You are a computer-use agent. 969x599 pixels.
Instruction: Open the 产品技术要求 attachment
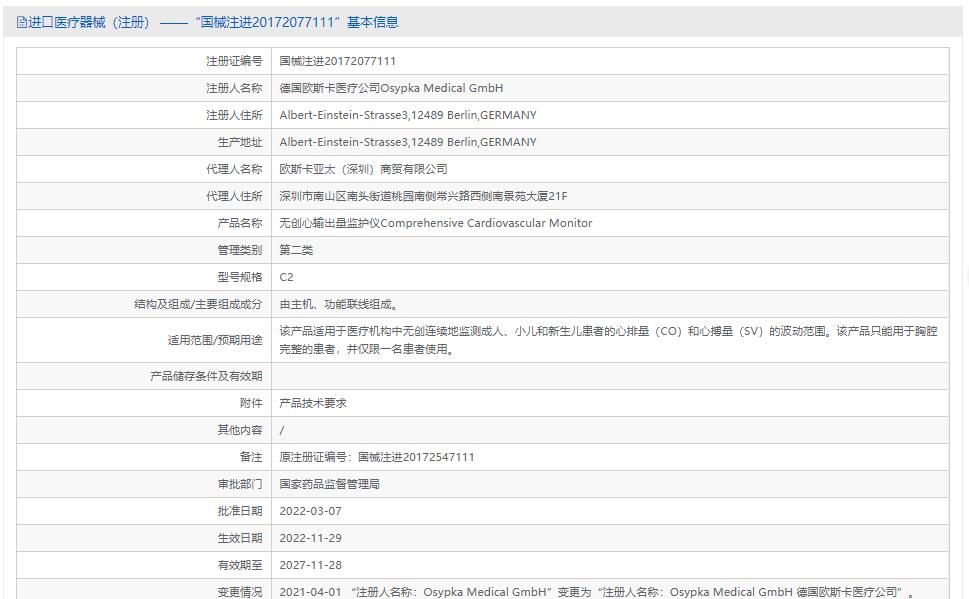pos(313,403)
